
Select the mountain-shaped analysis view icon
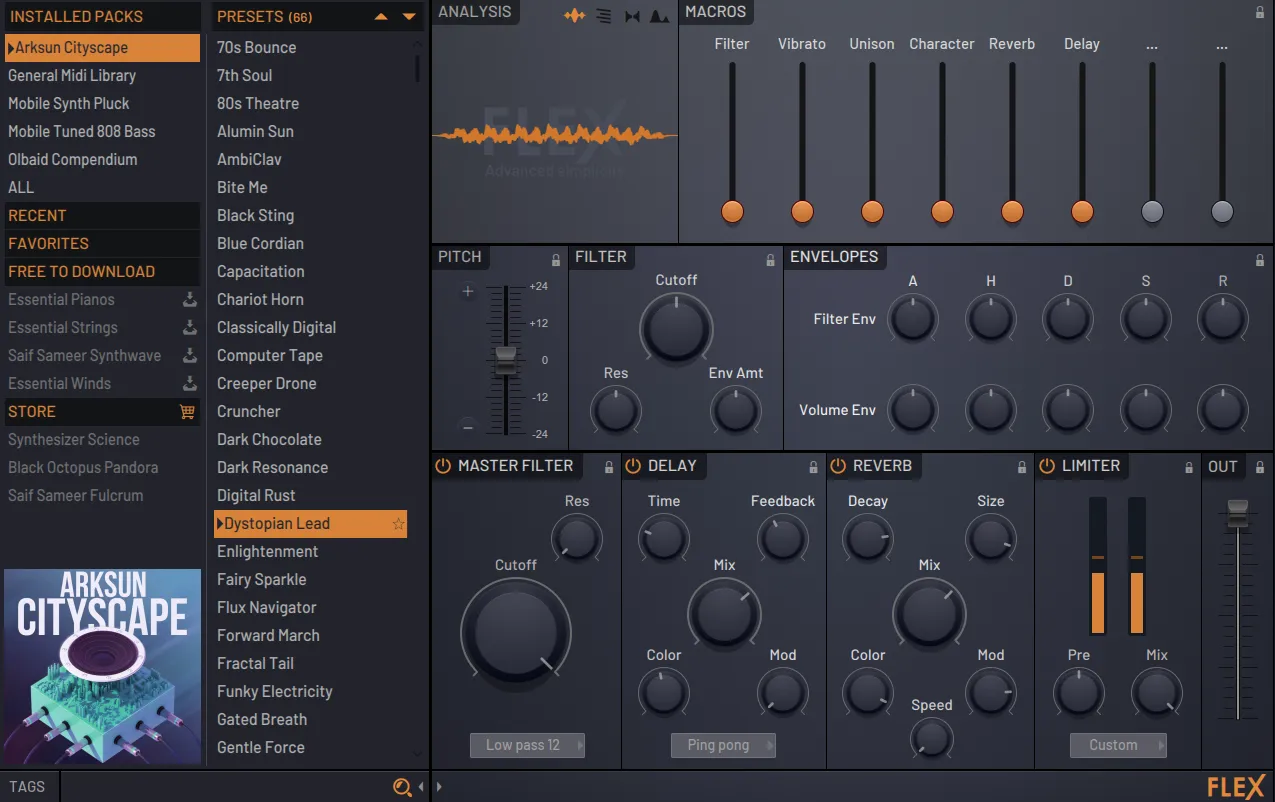tap(659, 16)
